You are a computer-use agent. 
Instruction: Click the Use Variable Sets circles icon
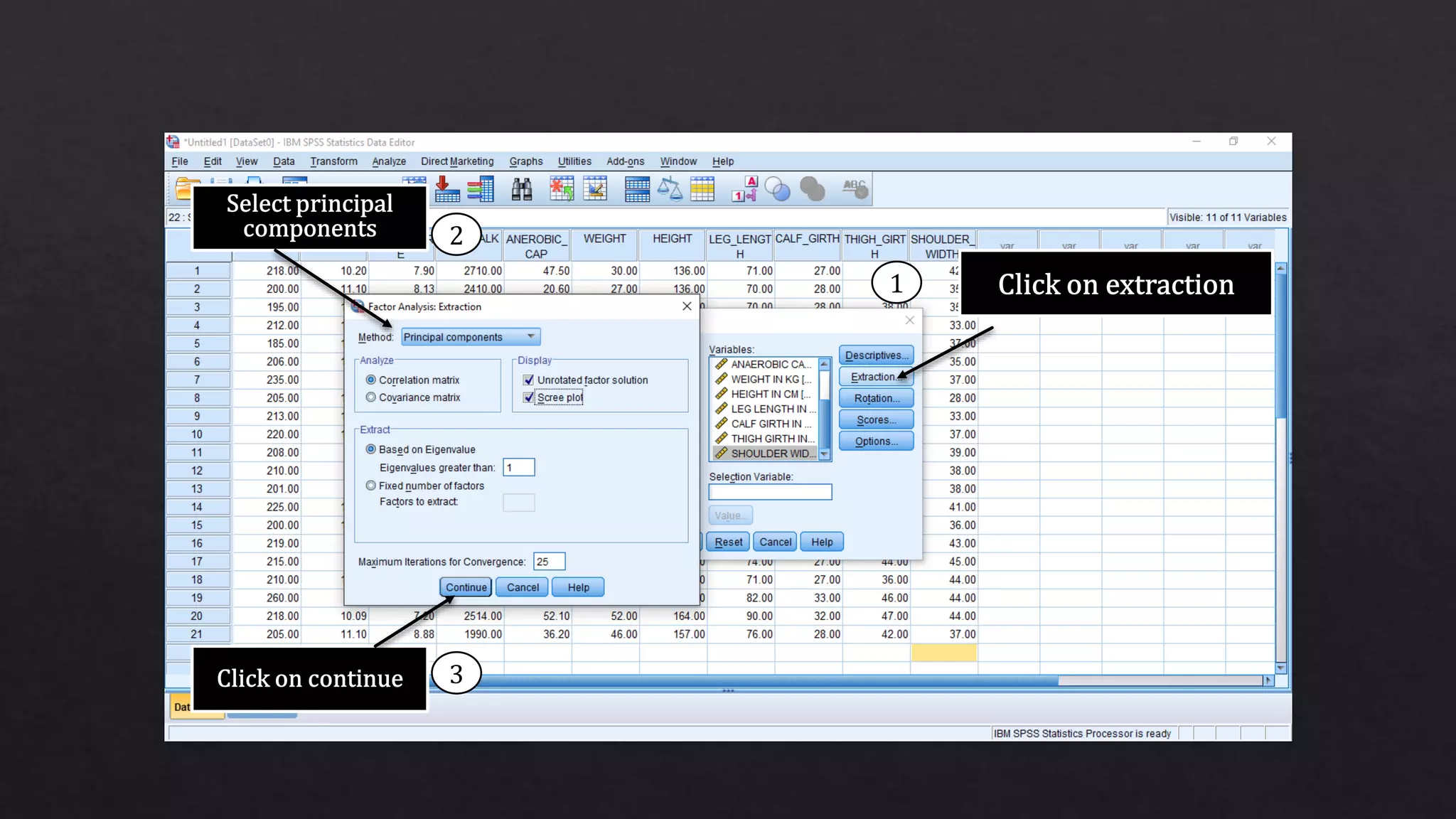point(777,189)
